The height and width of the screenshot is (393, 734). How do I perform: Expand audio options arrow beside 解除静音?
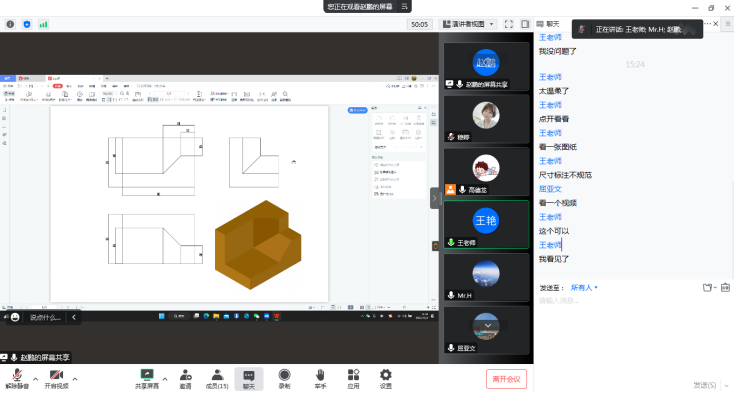pyautogui.click(x=36, y=379)
